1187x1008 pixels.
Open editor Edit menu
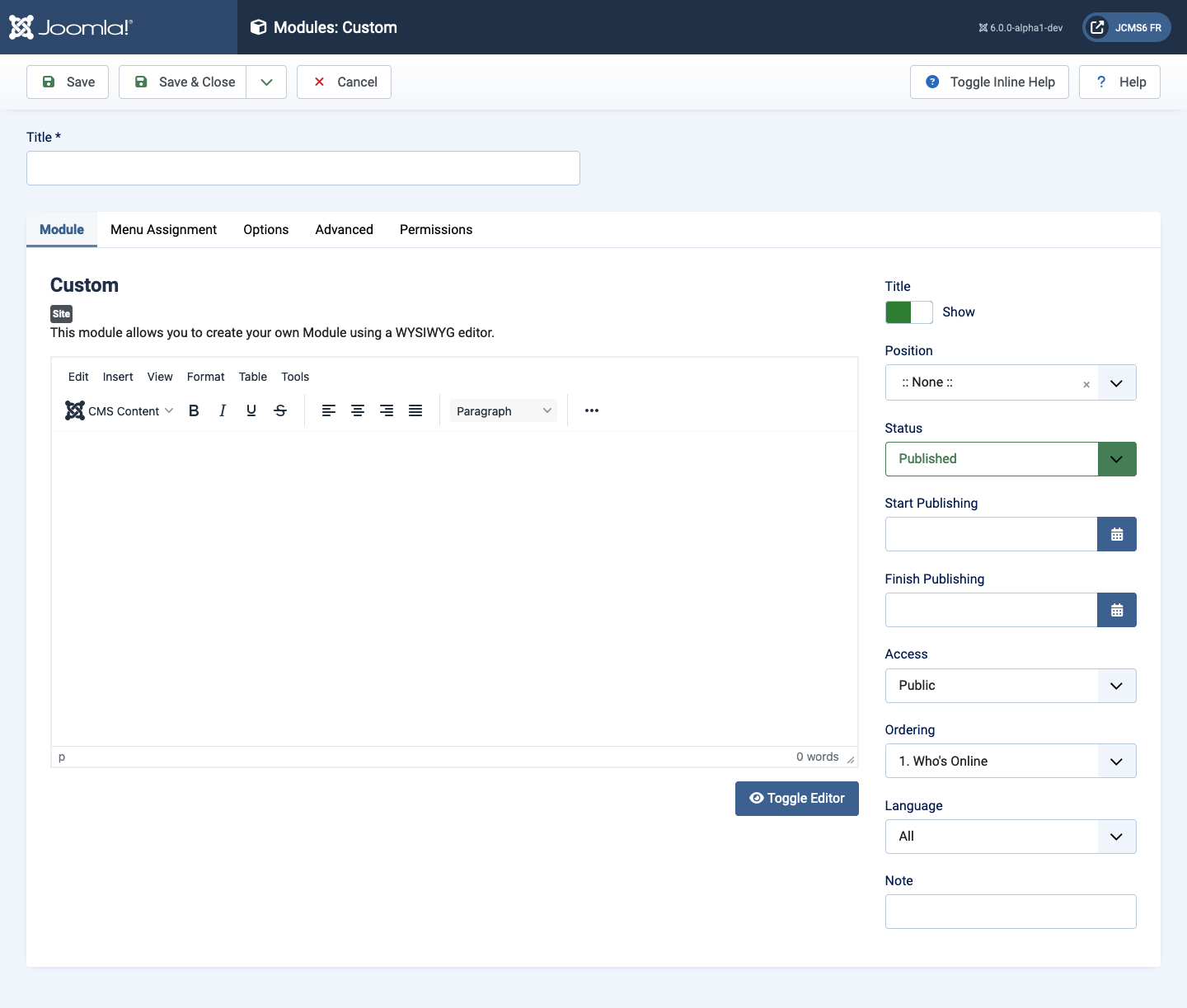click(x=78, y=377)
